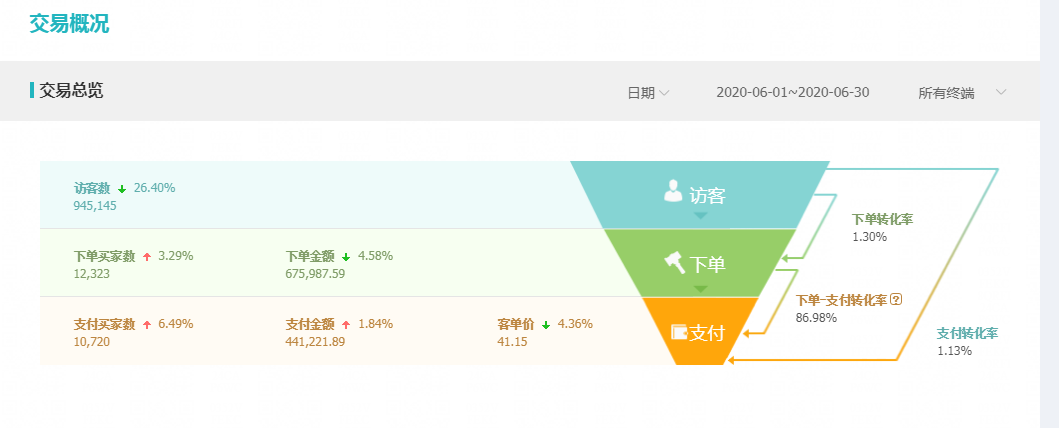Click the orange 支付 funnel segment
Image resolution: width=1059 pixels, height=428 pixels.
click(700, 331)
